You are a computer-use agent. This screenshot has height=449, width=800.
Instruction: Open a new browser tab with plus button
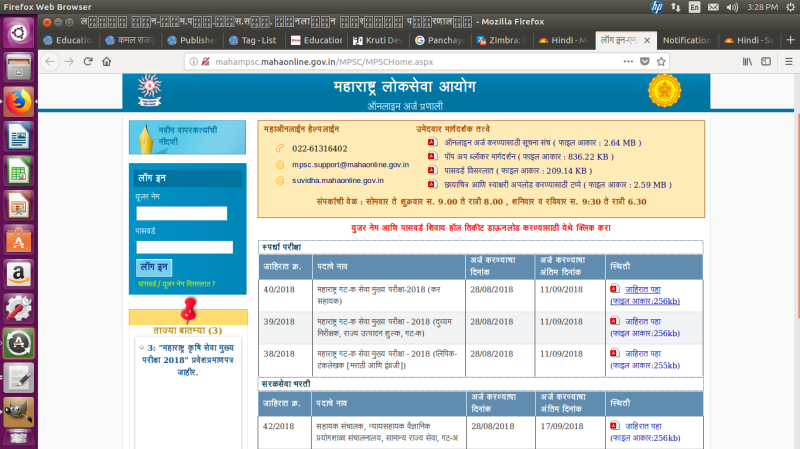point(790,40)
